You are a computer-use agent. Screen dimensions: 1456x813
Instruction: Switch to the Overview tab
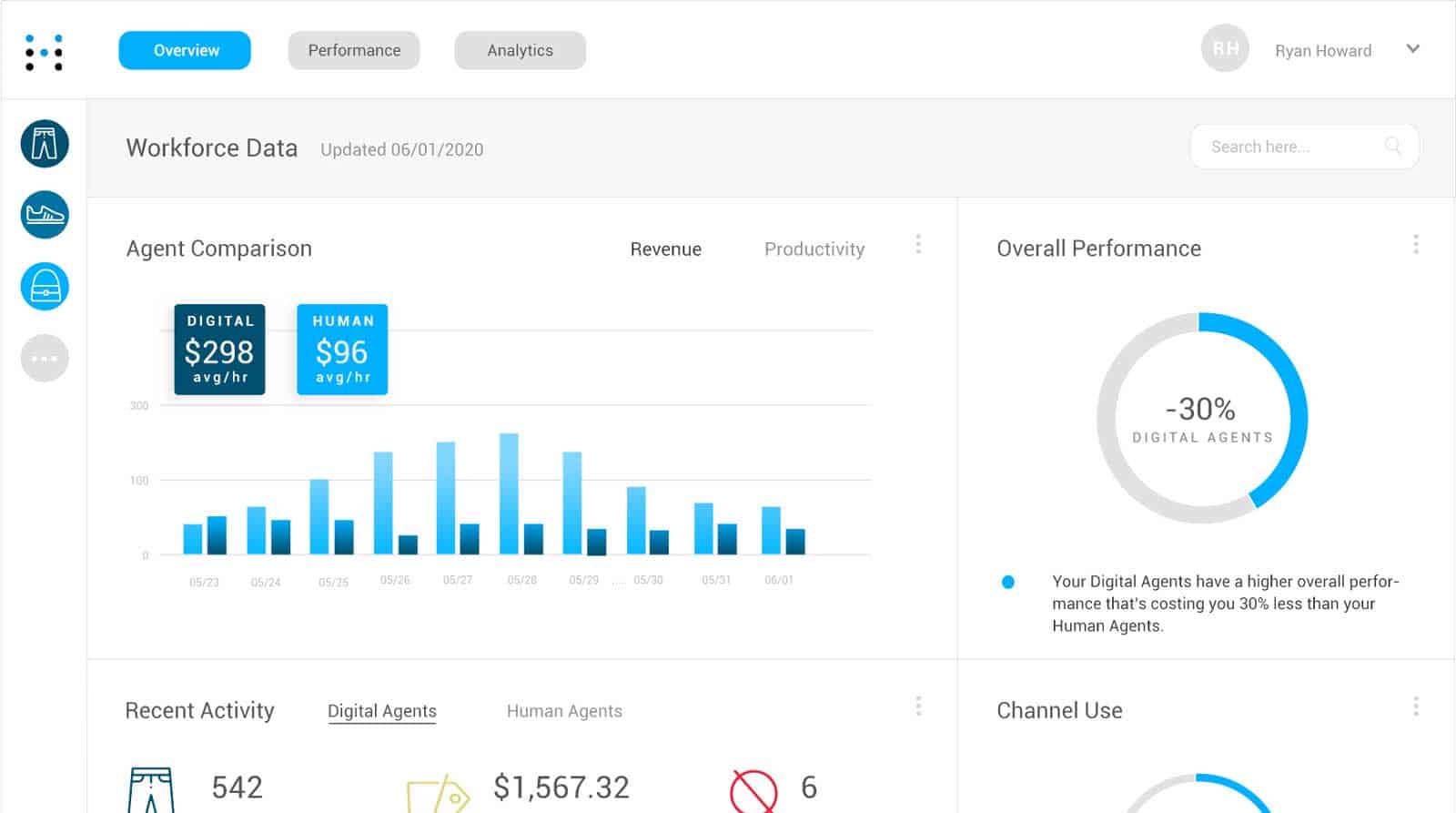(185, 50)
